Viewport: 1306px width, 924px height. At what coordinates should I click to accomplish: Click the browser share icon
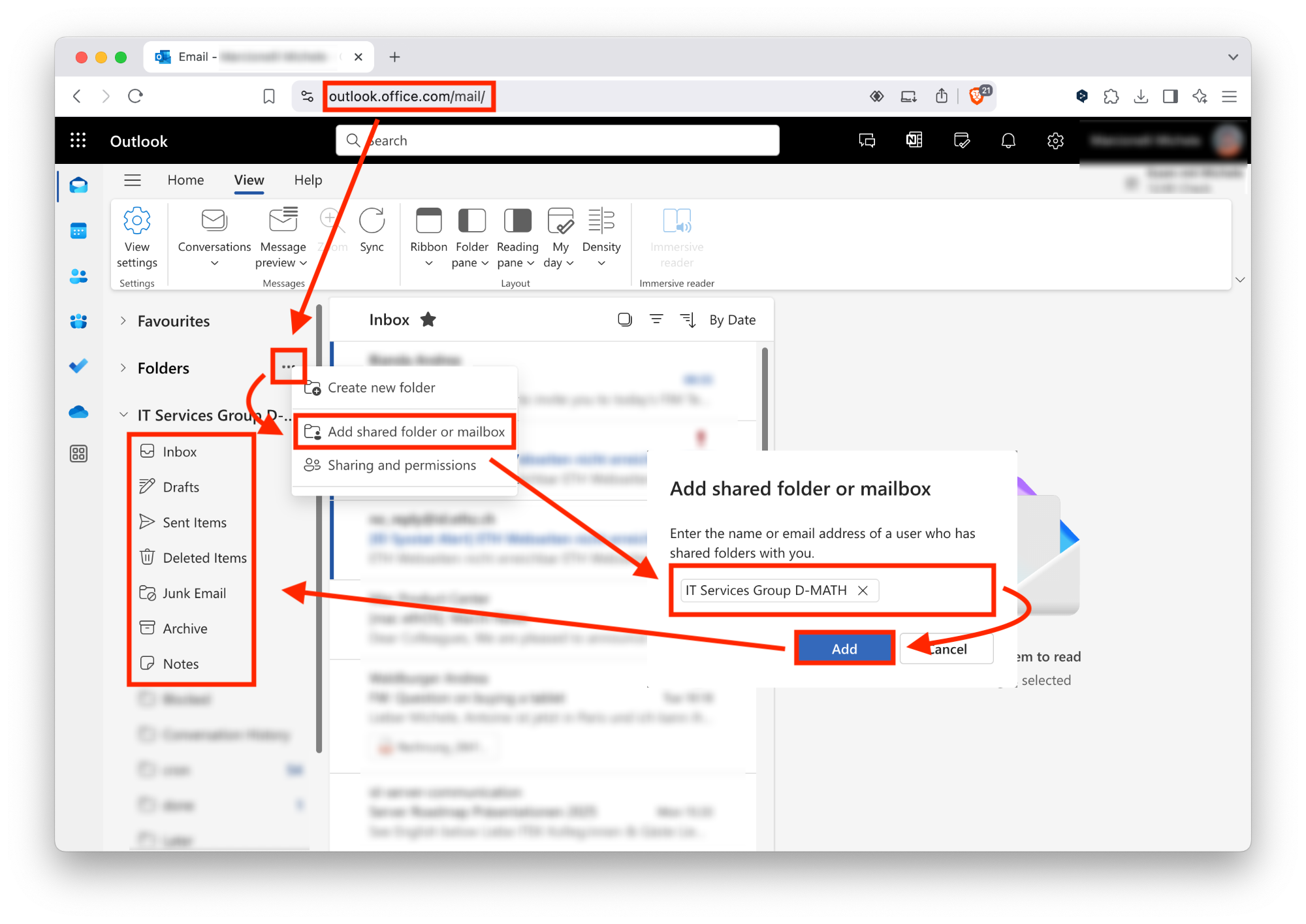[x=942, y=97]
